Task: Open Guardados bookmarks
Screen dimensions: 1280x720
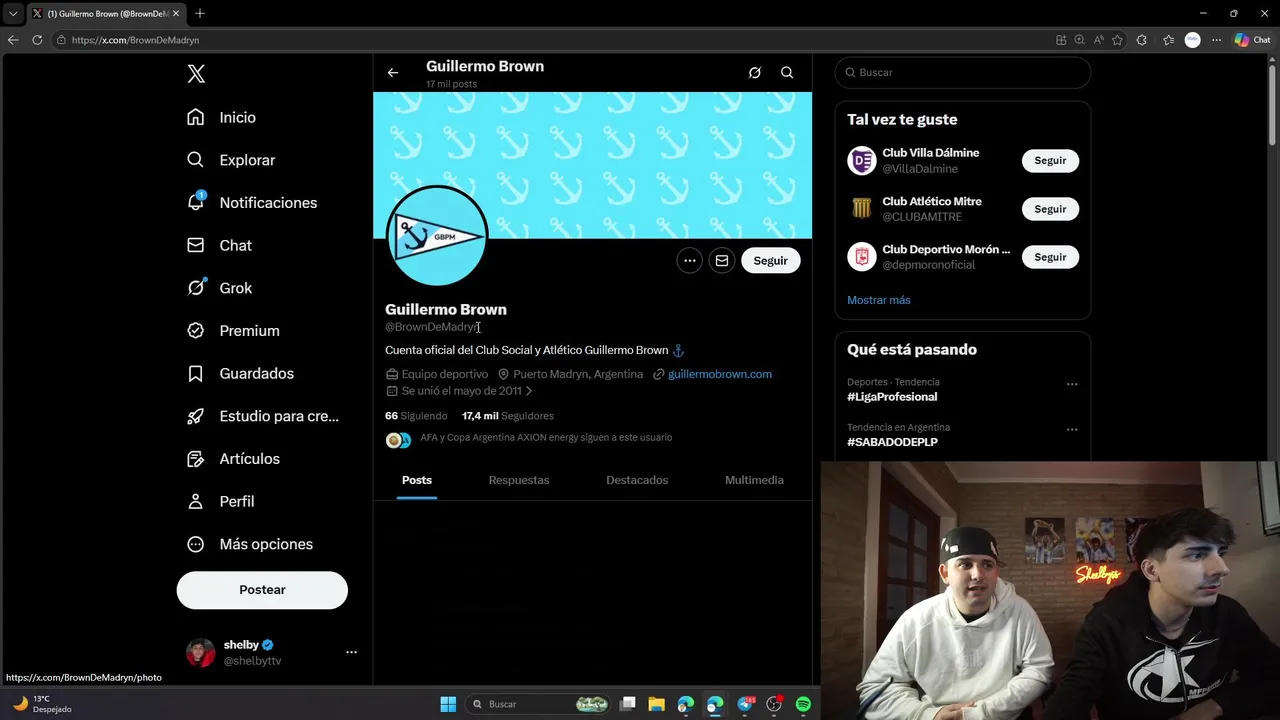Action: click(240, 373)
